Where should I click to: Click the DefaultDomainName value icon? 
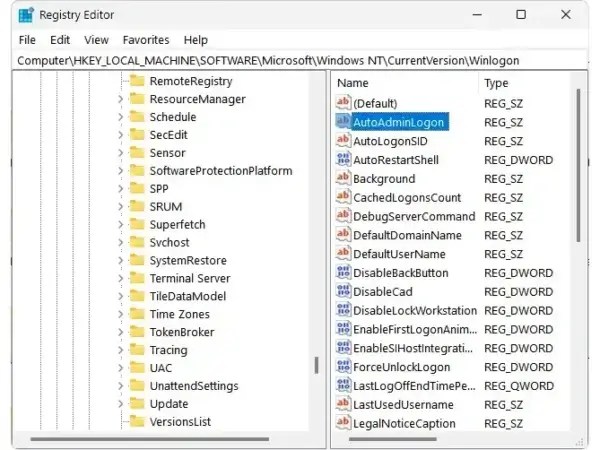pos(343,234)
